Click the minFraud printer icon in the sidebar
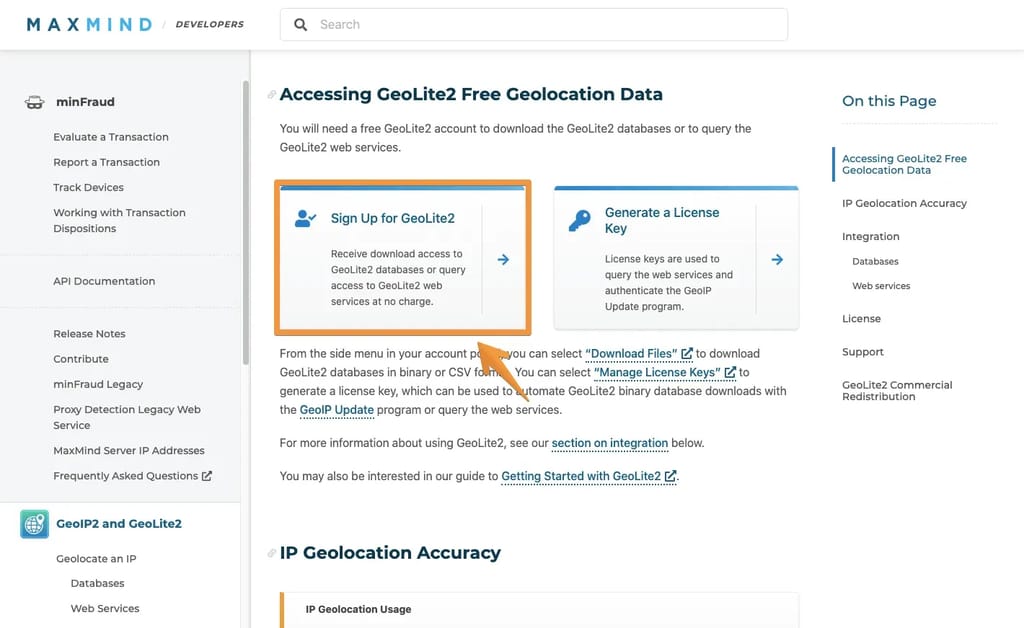1024x628 pixels. (x=34, y=101)
